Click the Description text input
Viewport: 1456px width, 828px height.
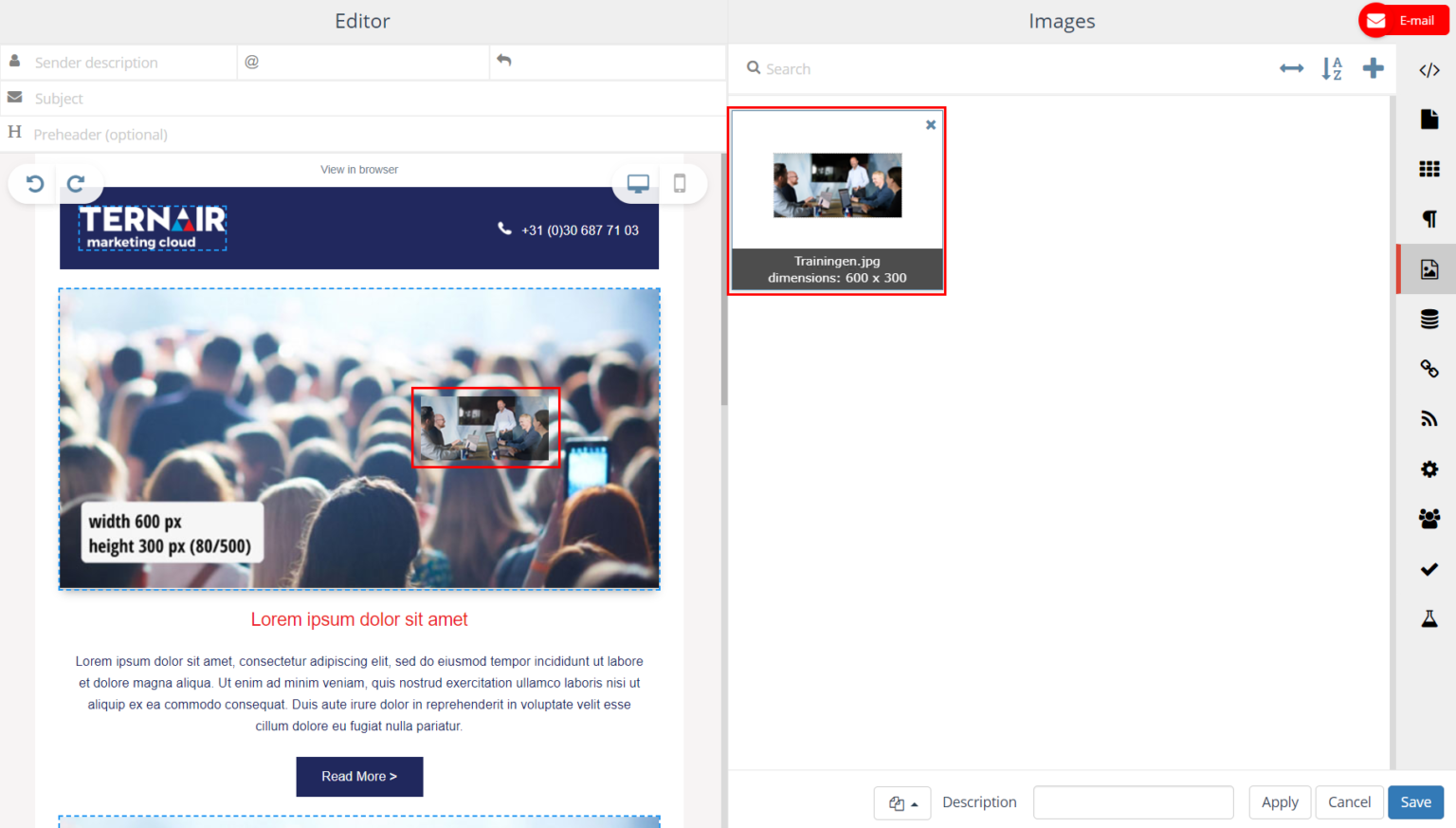(1134, 802)
